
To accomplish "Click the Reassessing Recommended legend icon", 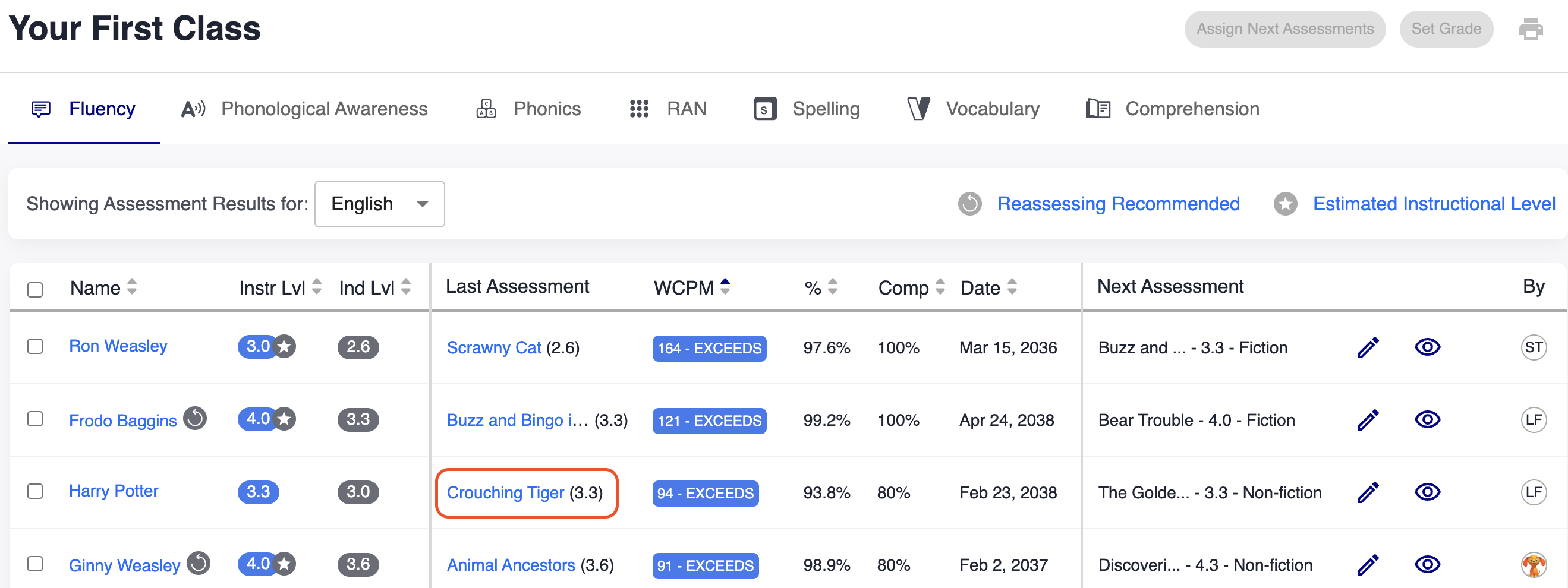I will 969,204.
